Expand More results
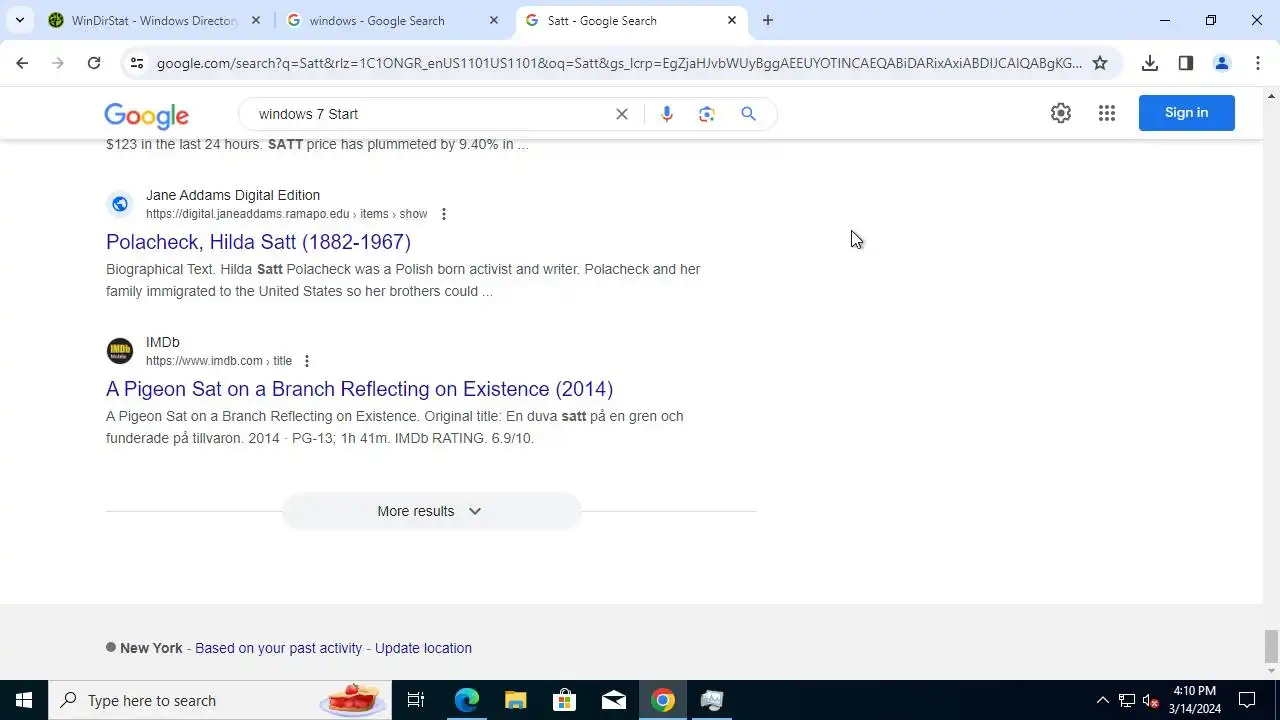Screen dimensions: 1280x720 (431, 511)
